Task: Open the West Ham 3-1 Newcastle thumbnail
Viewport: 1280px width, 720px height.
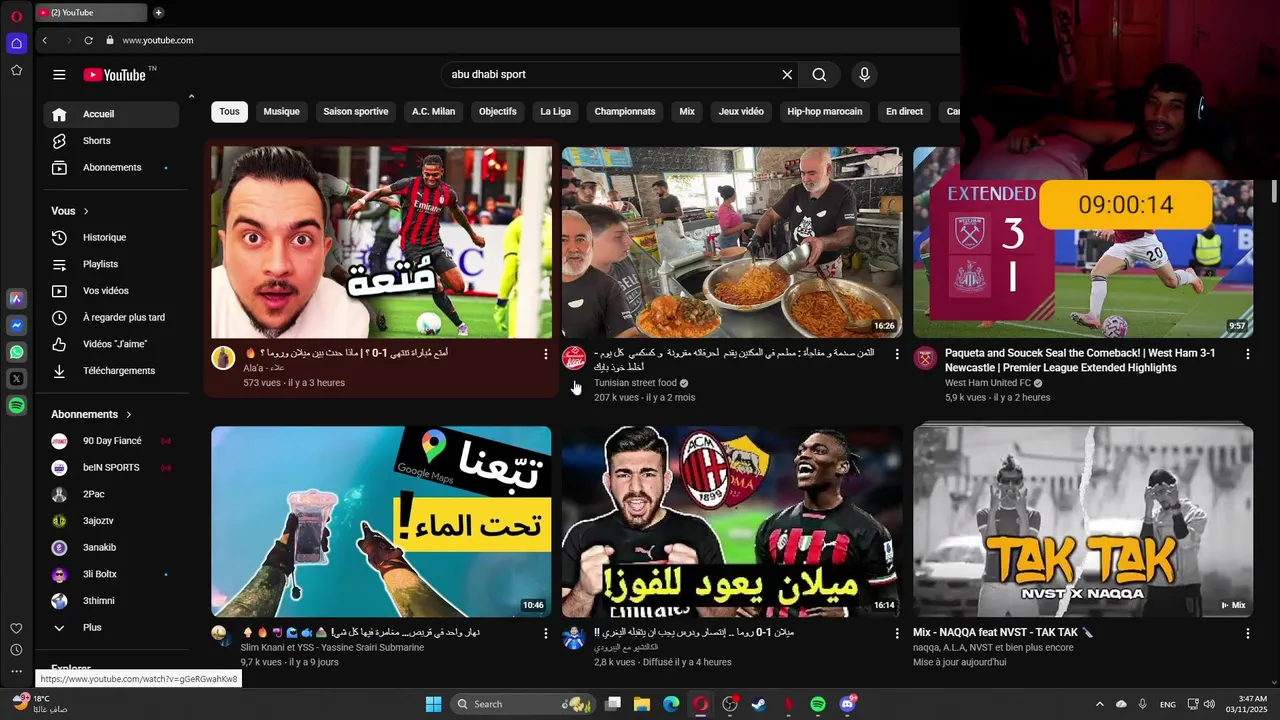Action: [1083, 243]
